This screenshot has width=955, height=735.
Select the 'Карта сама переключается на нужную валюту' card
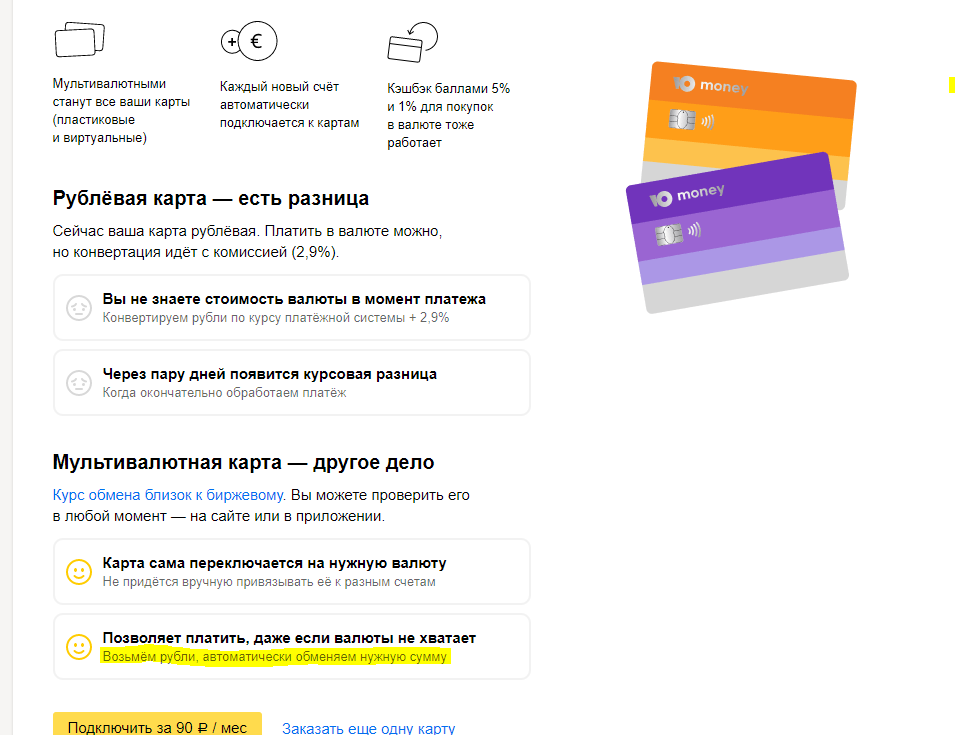(292, 571)
